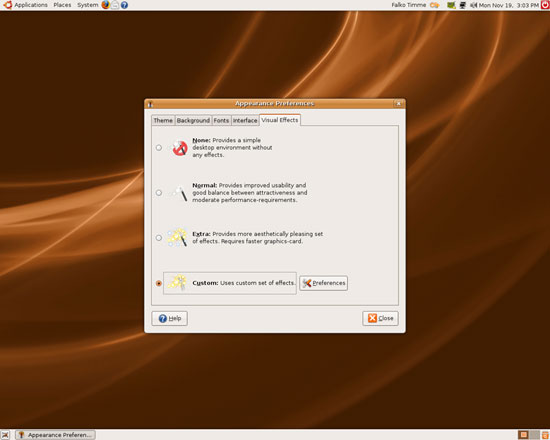550x440 pixels.
Task: Choose the Extra visual effects radio button
Action: pos(159,238)
